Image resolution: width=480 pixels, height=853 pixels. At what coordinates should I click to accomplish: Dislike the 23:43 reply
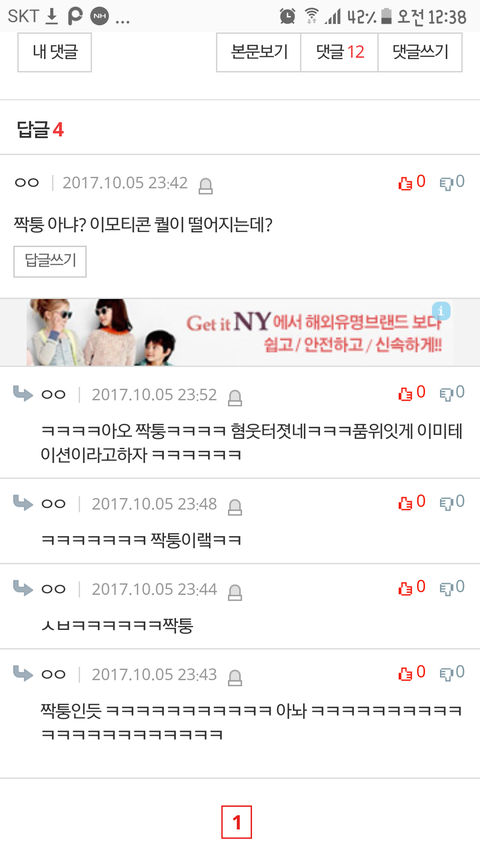(452, 673)
